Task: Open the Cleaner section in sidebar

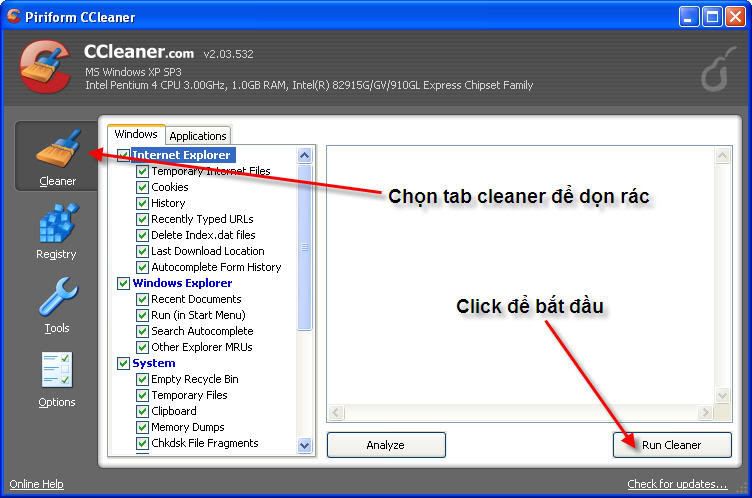Action: click(x=57, y=156)
